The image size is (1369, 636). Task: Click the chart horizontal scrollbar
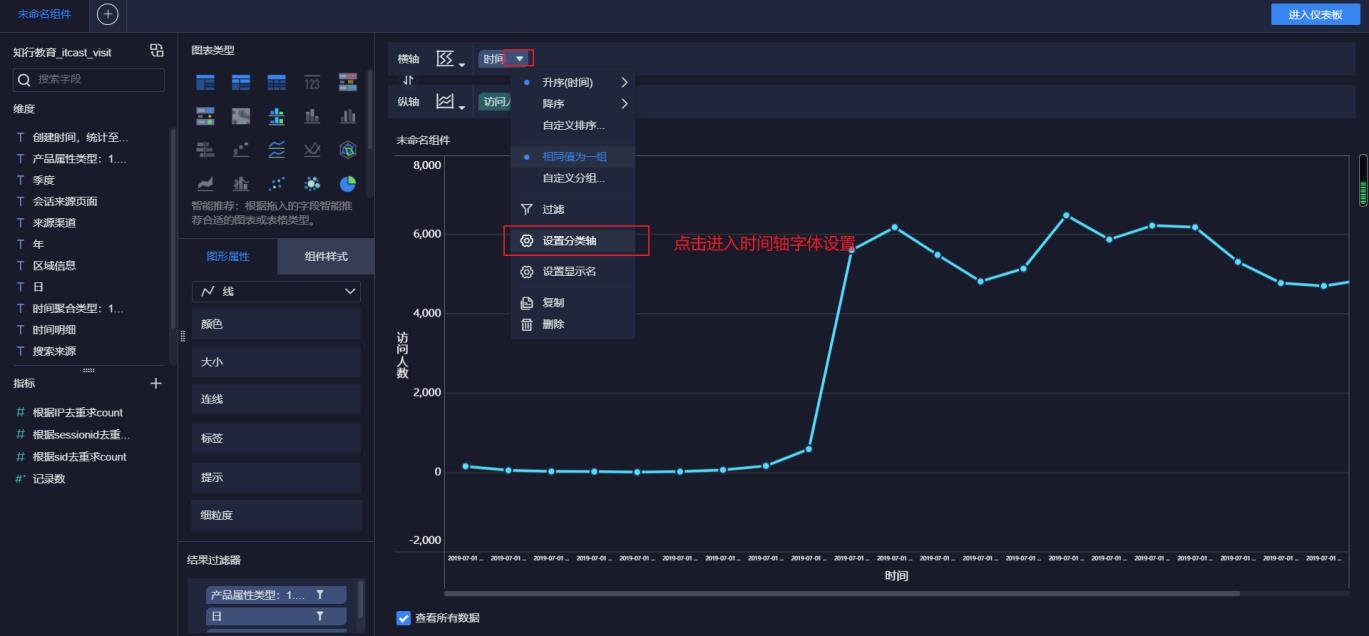click(x=842, y=593)
